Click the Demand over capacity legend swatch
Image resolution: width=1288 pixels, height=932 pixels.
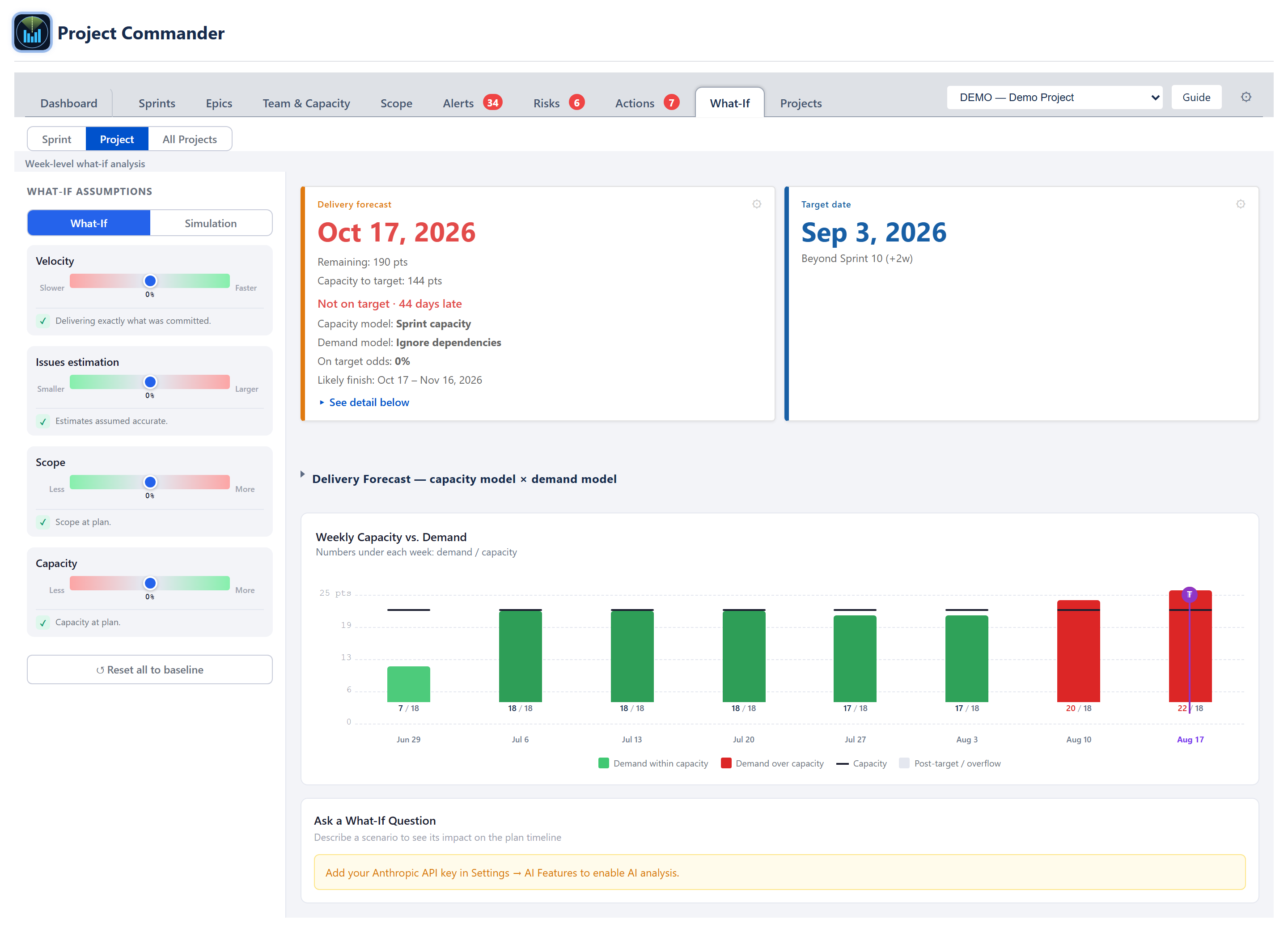coord(726,763)
